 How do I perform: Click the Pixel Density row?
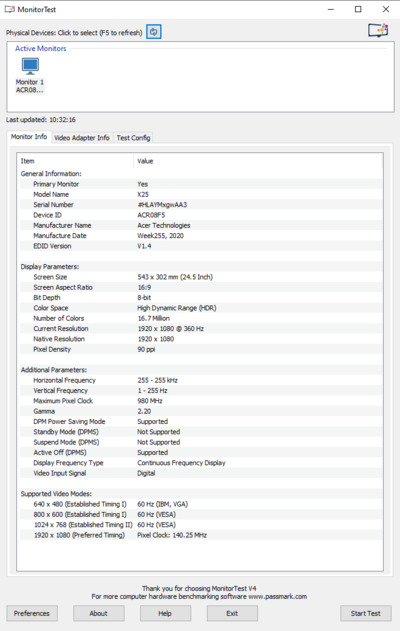(x=200, y=349)
